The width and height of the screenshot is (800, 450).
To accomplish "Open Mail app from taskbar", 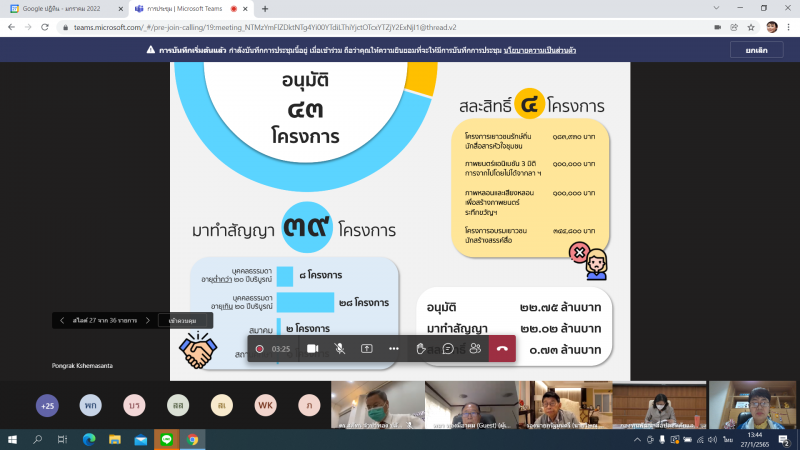I will coord(141,439).
